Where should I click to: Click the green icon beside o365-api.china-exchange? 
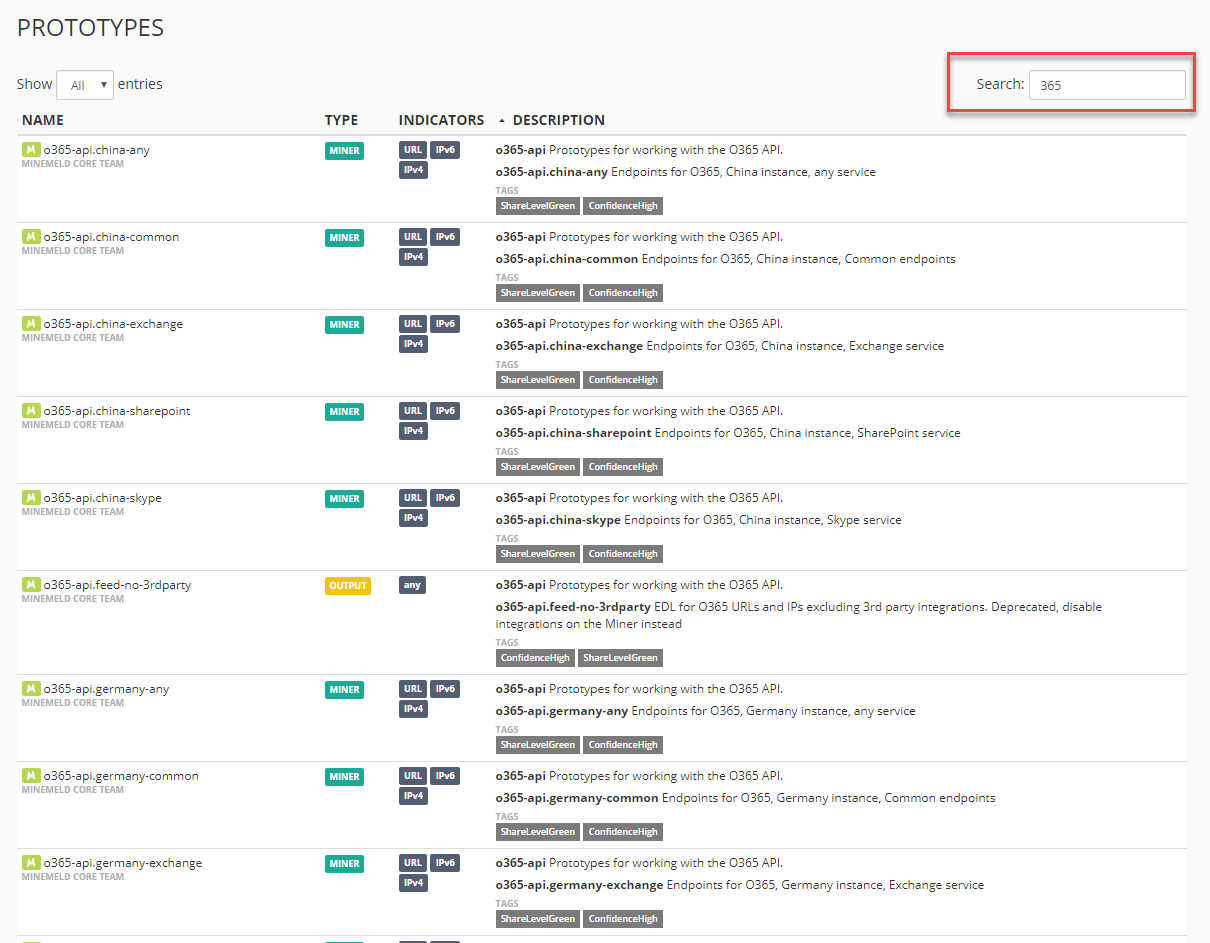31,324
